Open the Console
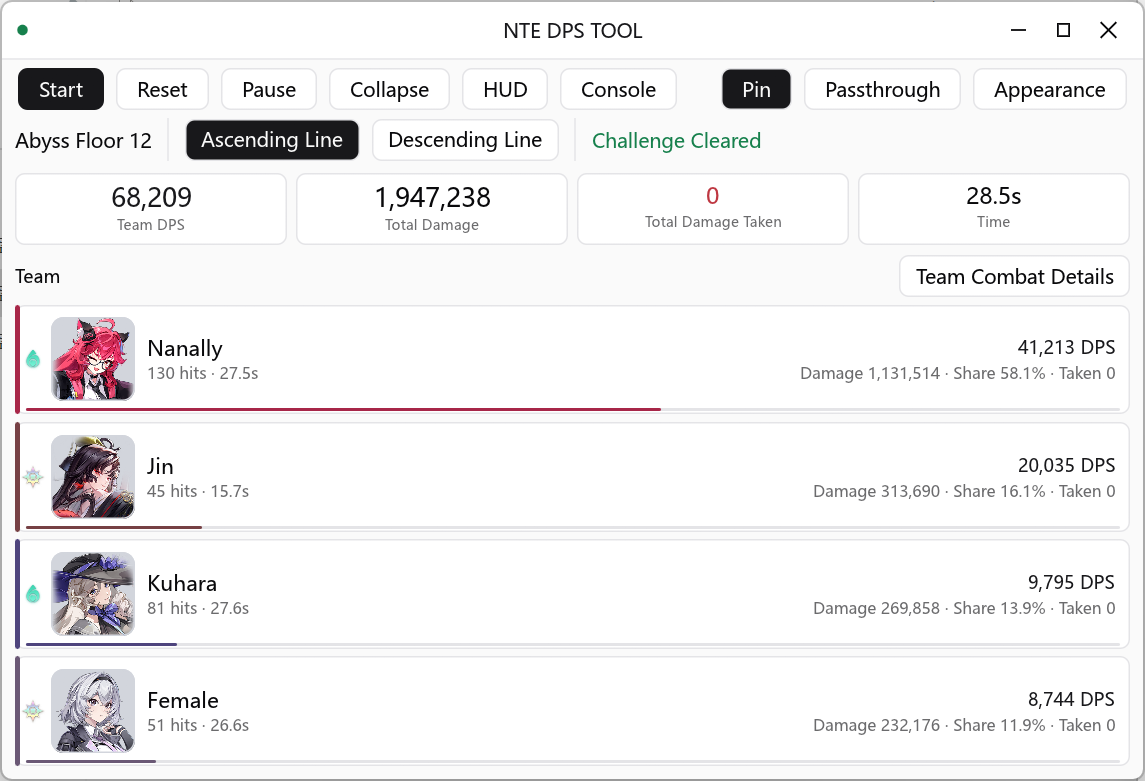 (619, 89)
